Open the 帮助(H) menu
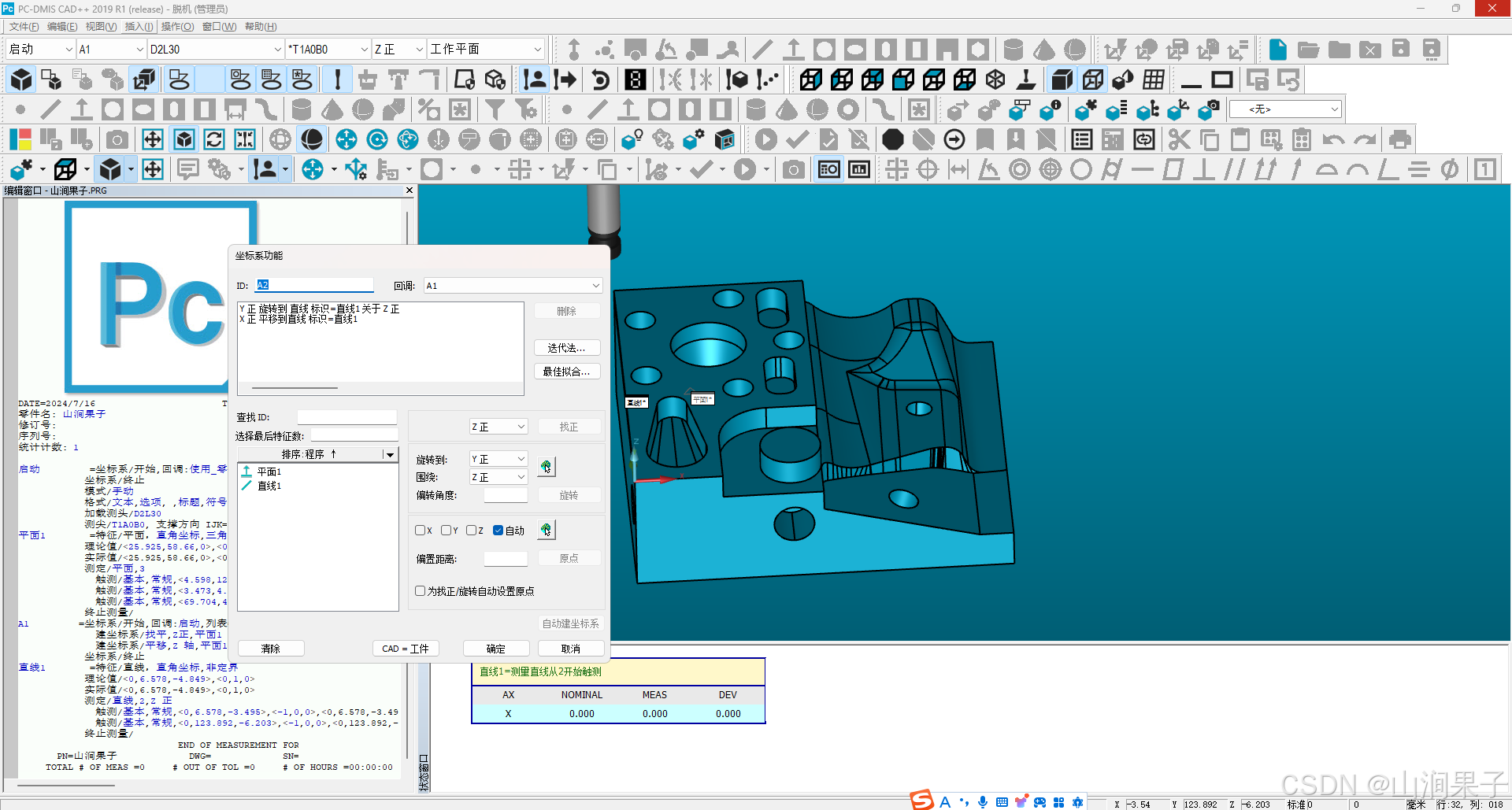The width and height of the screenshot is (1512, 810). [x=261, y=27]
